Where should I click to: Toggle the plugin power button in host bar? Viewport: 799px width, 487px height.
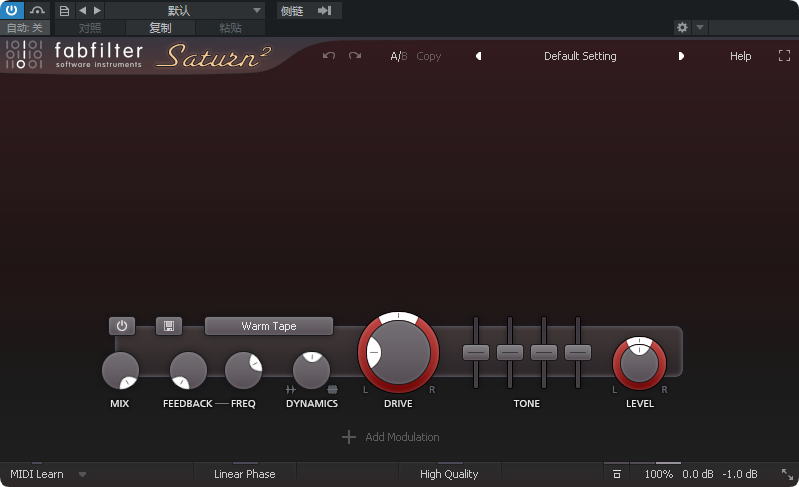(12, 10)
